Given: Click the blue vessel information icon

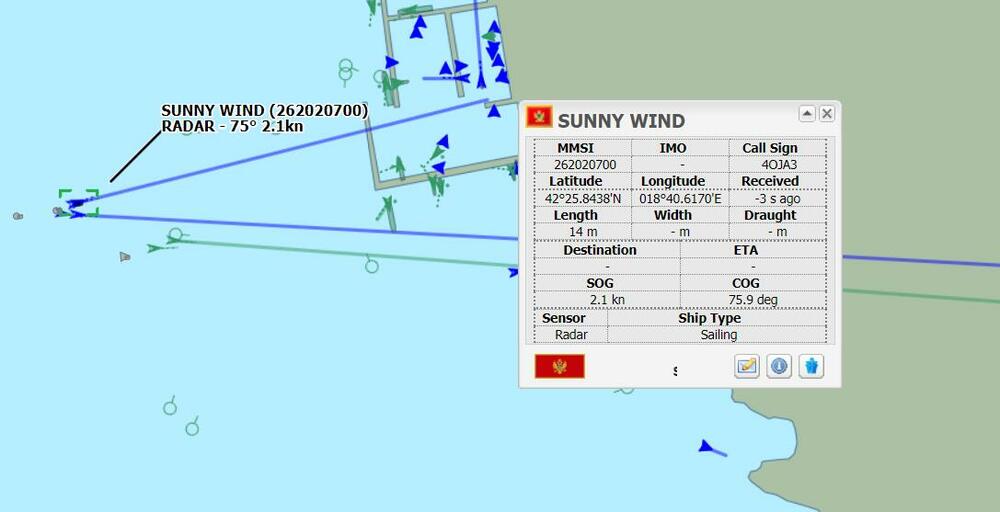Looking at the screenshot, I should click(779, 366).
